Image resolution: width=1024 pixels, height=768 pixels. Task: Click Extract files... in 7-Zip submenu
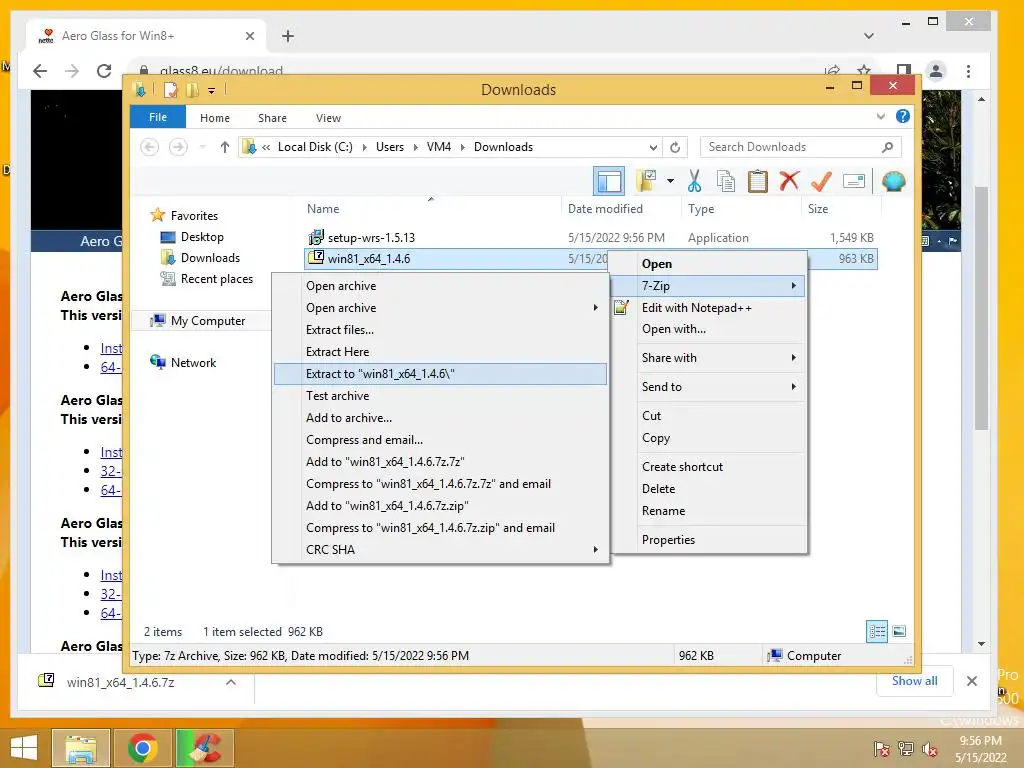pyautogui.click(x=440, y=330)
